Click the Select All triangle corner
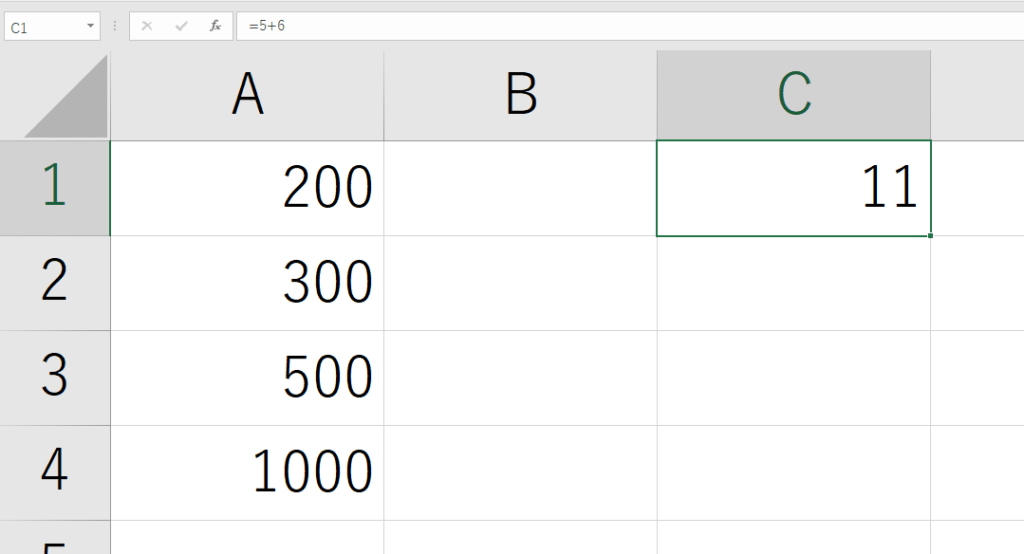 click(x=65, y=97)
